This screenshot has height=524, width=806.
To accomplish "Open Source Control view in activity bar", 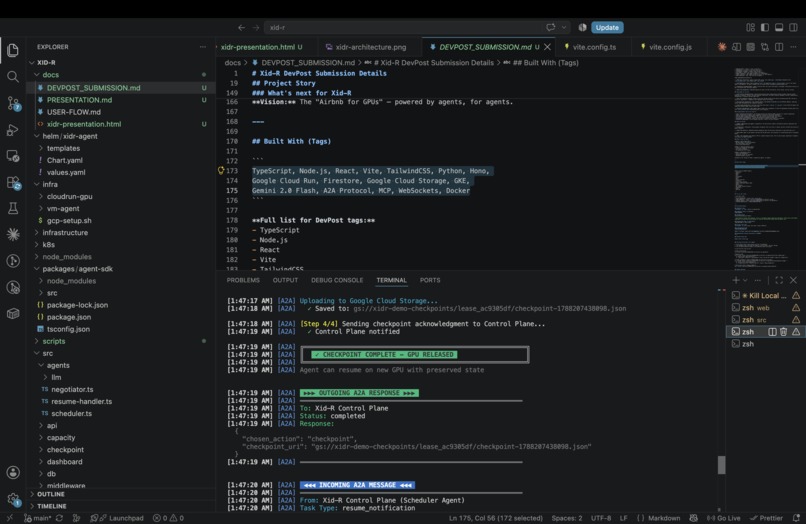I will pyautogui.click(x=13, y=103).
